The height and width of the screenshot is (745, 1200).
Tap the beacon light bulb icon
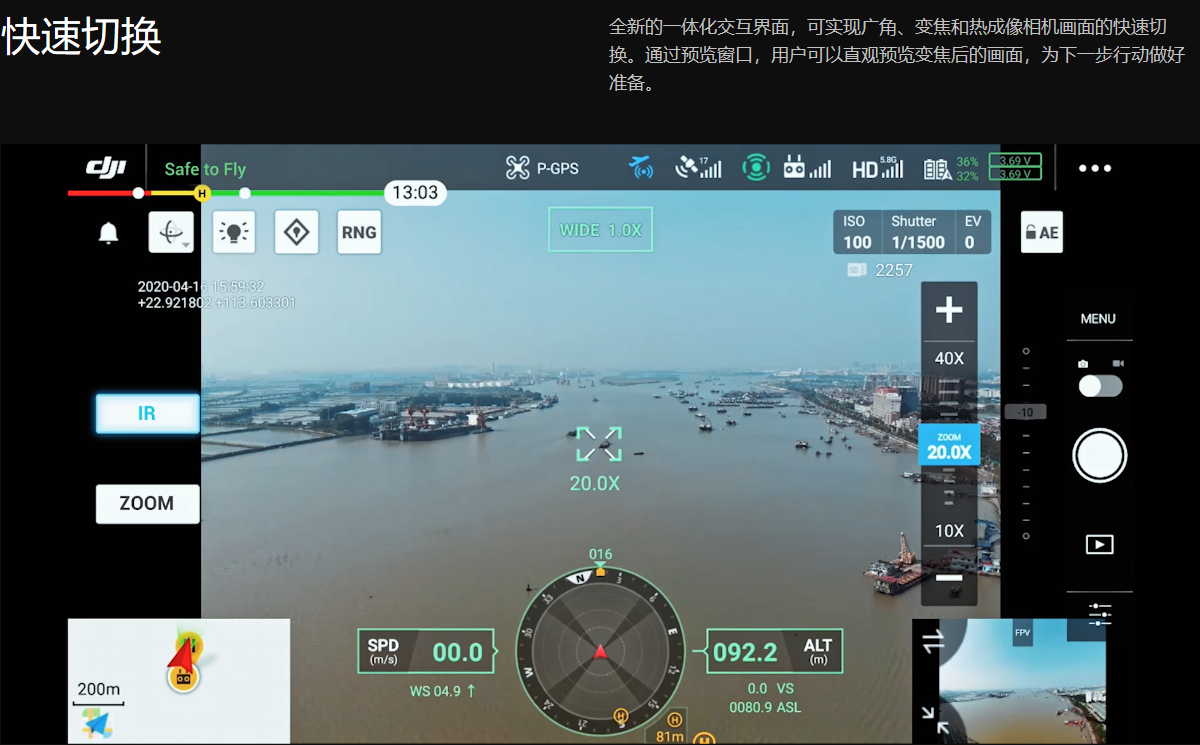click(234, 232)
